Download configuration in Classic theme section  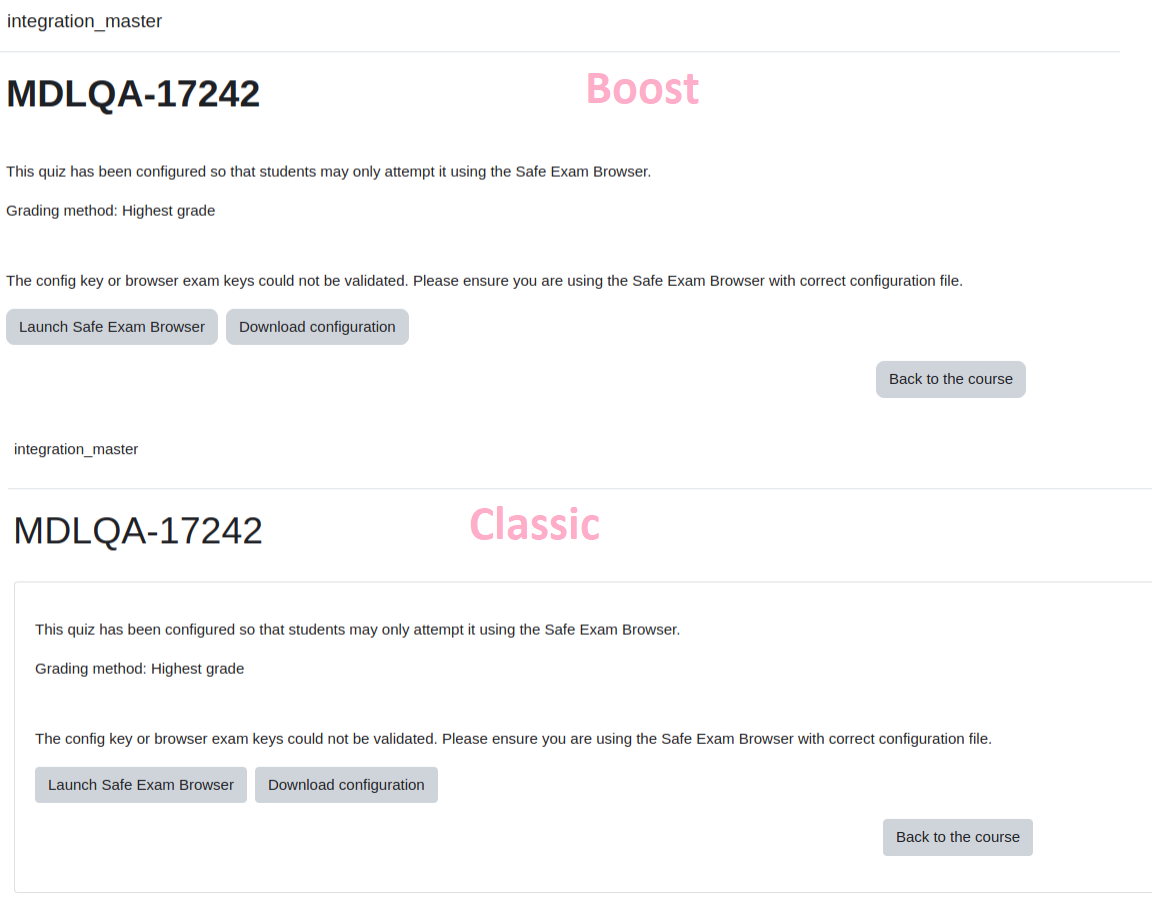(346, 785)
